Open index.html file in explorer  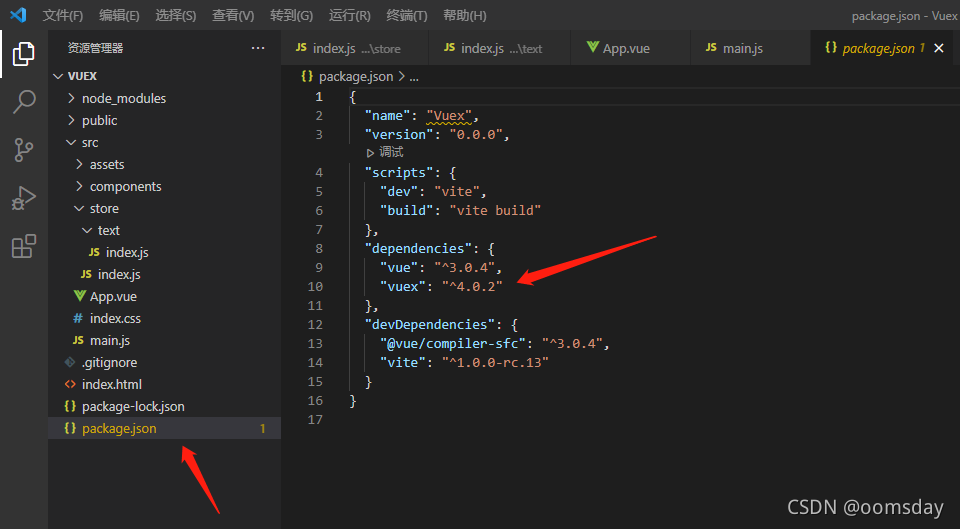164,385
